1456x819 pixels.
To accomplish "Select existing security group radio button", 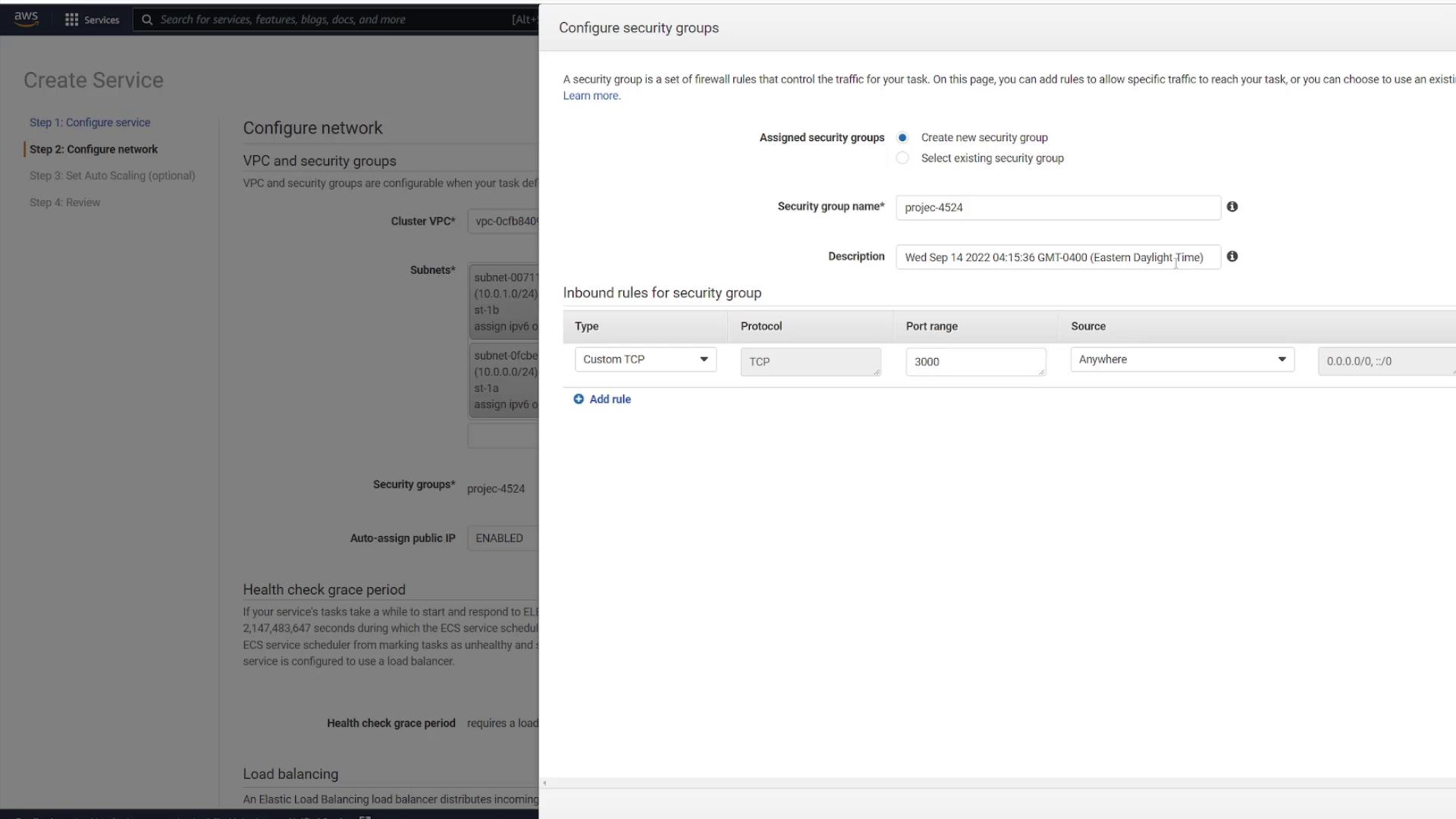I will coord(902,158).
